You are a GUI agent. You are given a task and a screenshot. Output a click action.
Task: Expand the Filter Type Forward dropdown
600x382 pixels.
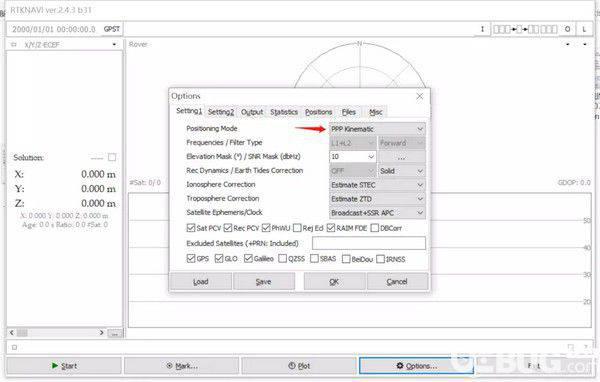coord(402,143)
